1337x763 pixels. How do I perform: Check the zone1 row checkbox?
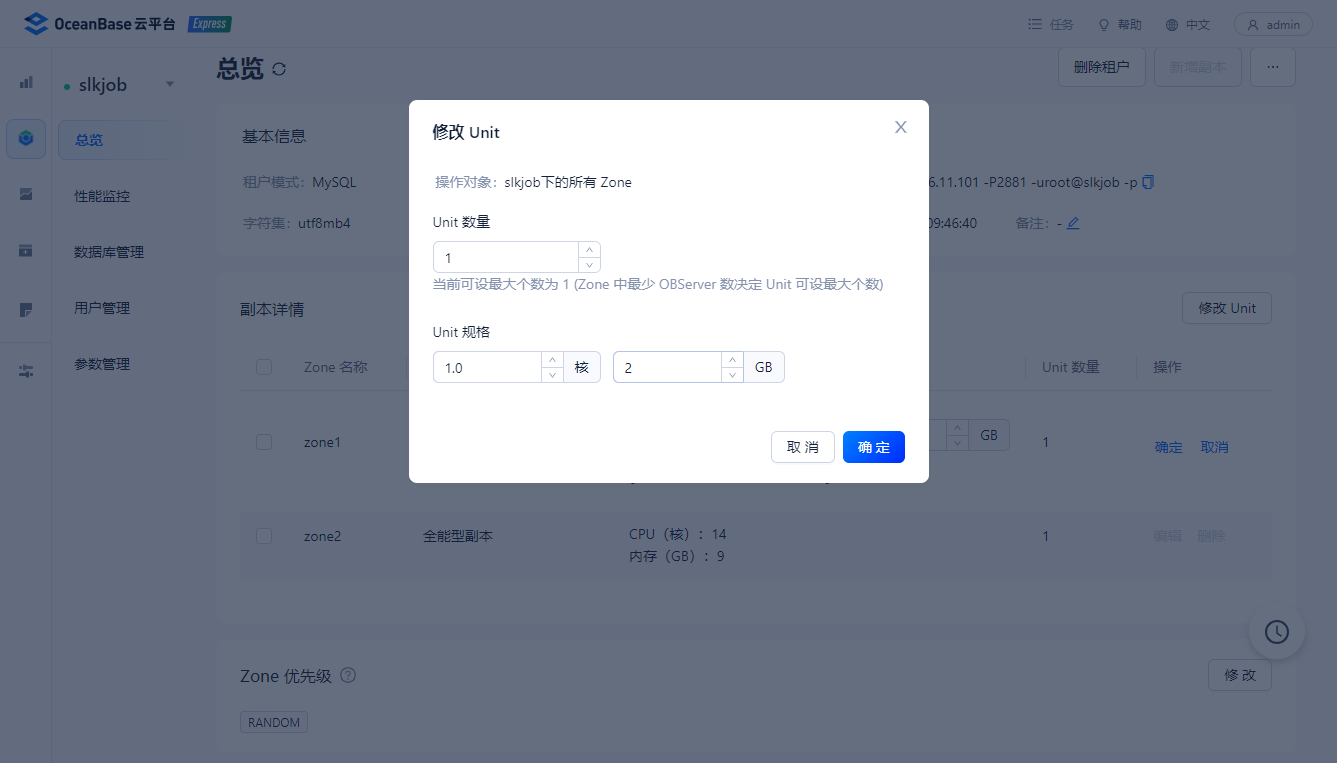pos(264,442)
